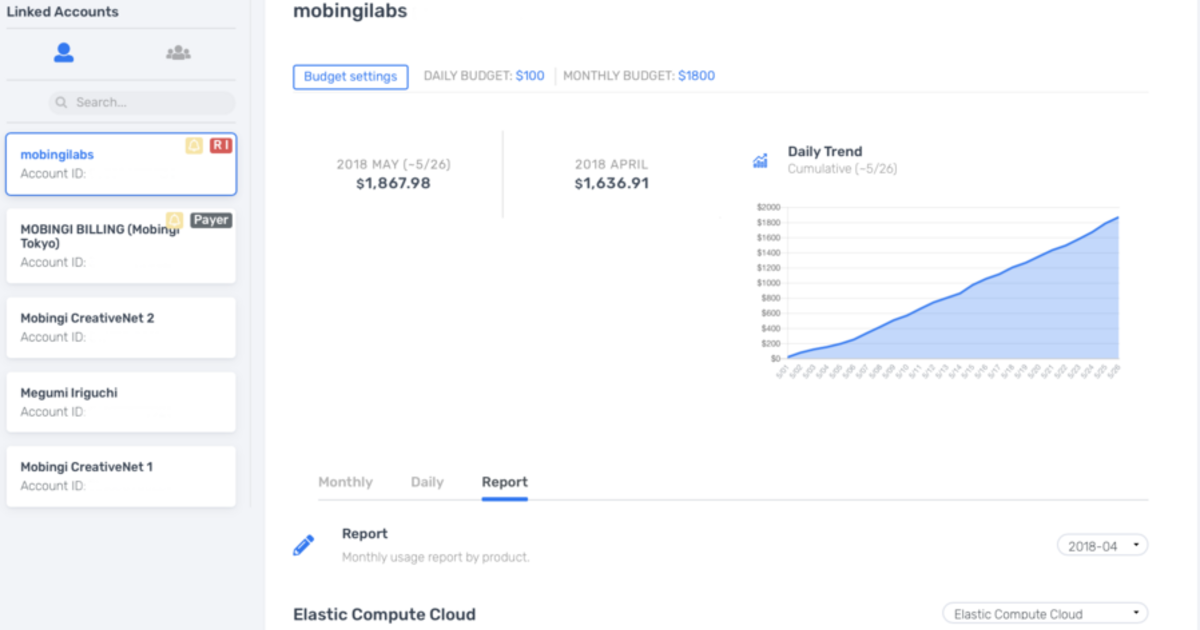Expand the Elastic Compute Cloud product dropdown

tap(1045, 614)
